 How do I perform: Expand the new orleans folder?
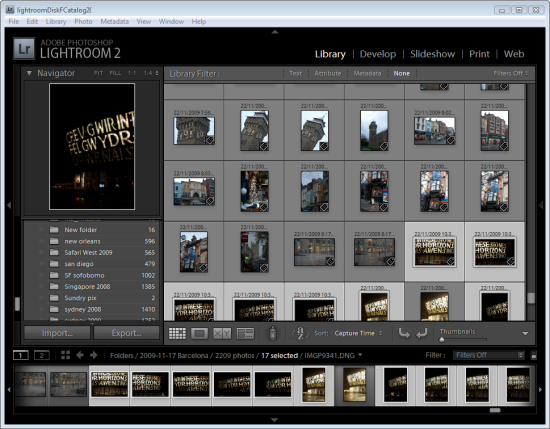pyautogui.click(x=41, y=241)
